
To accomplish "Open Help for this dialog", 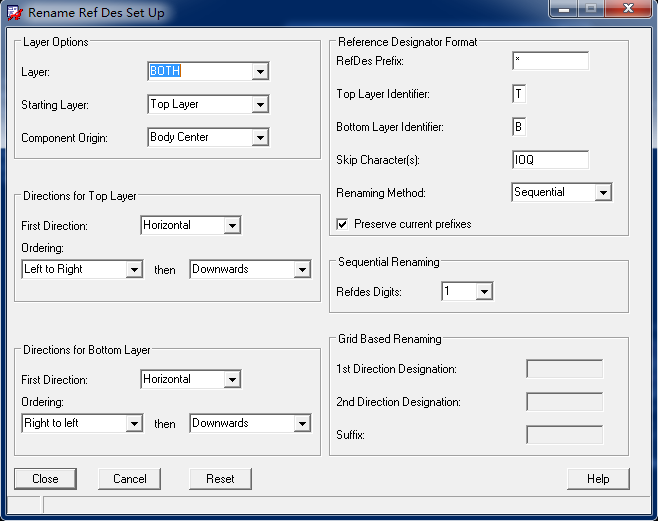I will 598,479.
